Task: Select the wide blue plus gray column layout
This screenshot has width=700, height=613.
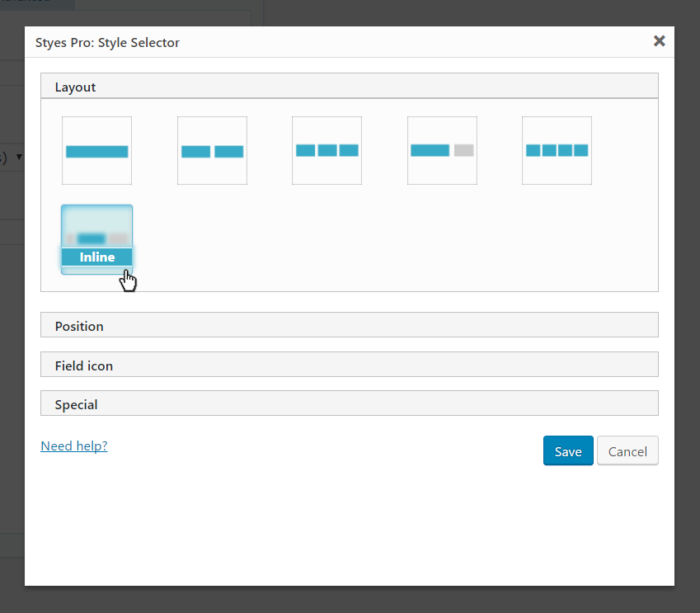Action: (442, 150)
